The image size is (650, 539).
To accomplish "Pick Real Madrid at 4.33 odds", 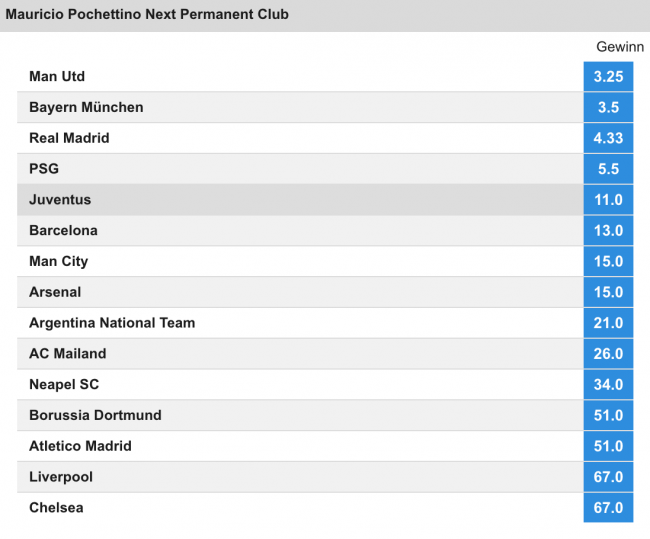I will point(607,138).
